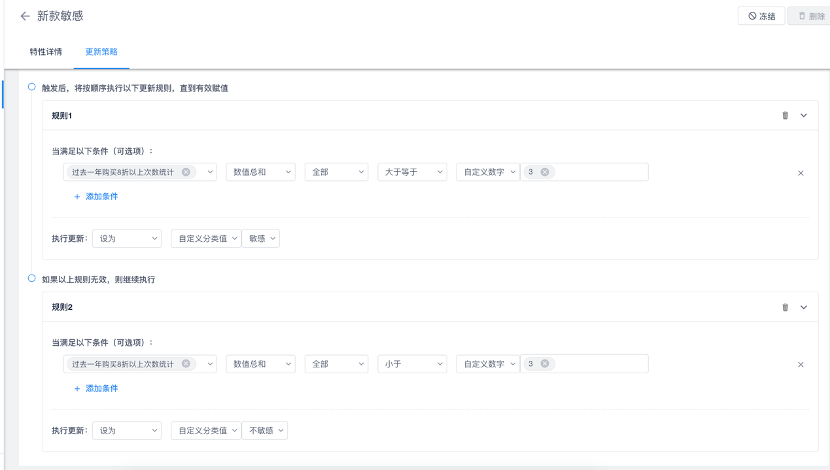Clear the metric tag in 规则2 condition
Screen dimensions: 830x470
(x=186, y=364)
